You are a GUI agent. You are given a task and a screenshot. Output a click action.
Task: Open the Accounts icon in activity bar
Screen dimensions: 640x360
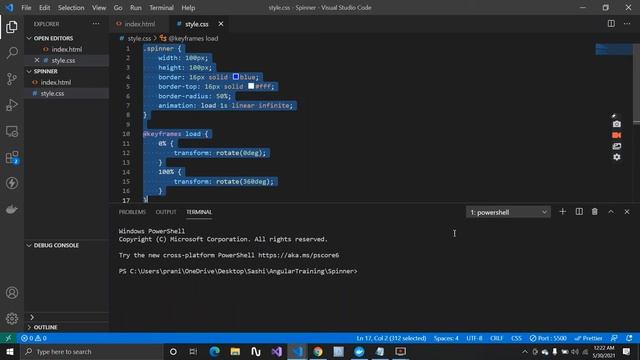pyautogui.click(x=12, y=293)
